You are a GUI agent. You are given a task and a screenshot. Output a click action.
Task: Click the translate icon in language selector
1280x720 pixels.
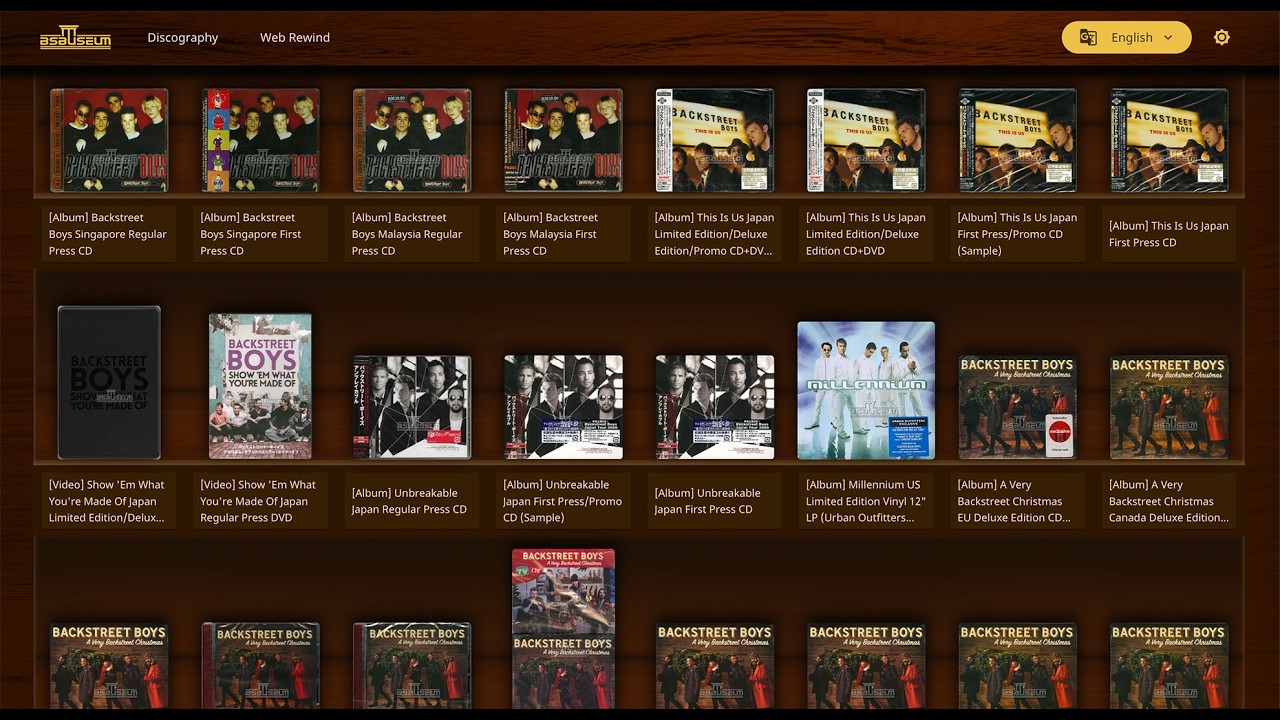point(1088,37)
